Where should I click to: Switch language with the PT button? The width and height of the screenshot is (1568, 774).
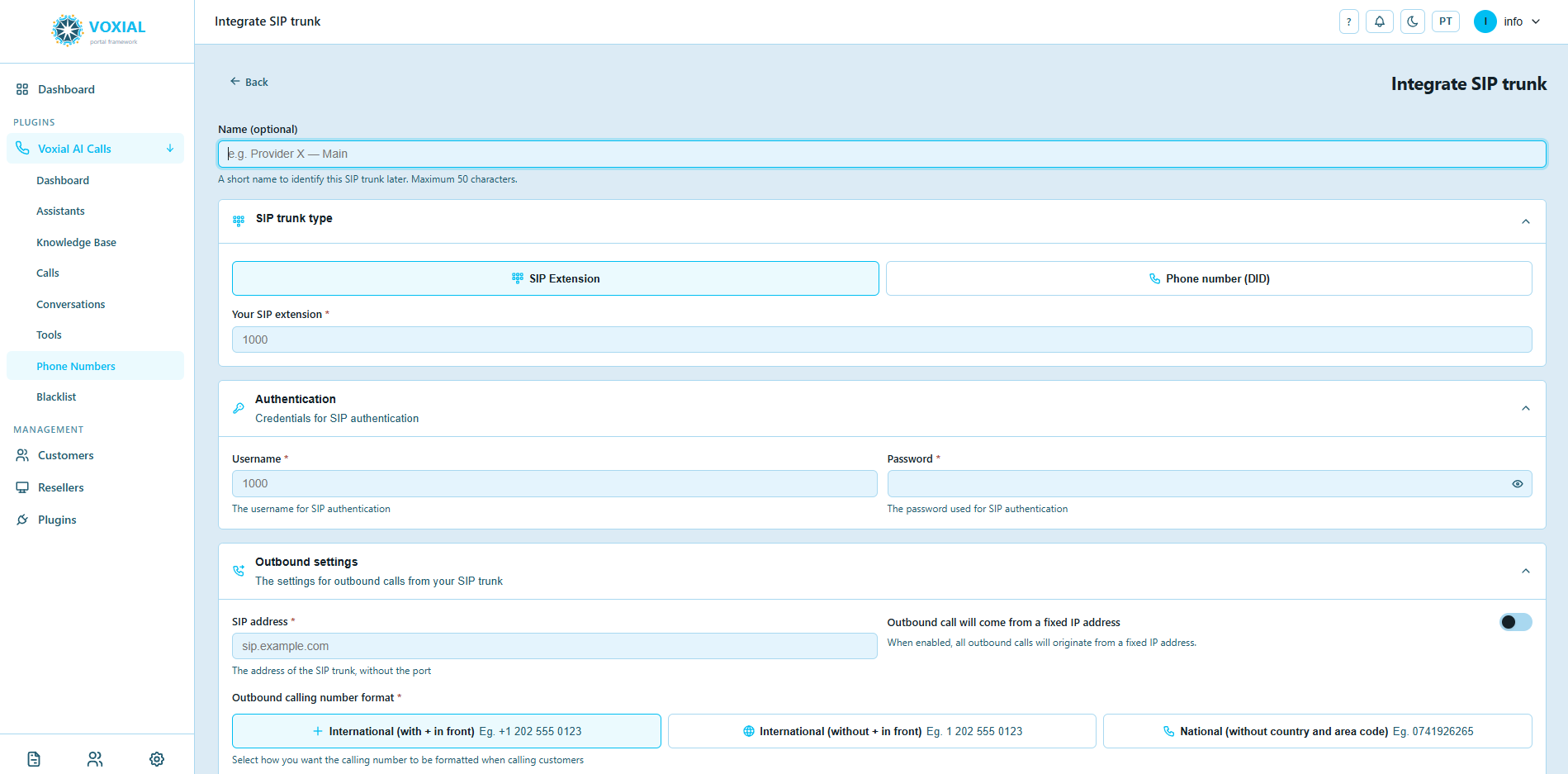[1446, 21]
